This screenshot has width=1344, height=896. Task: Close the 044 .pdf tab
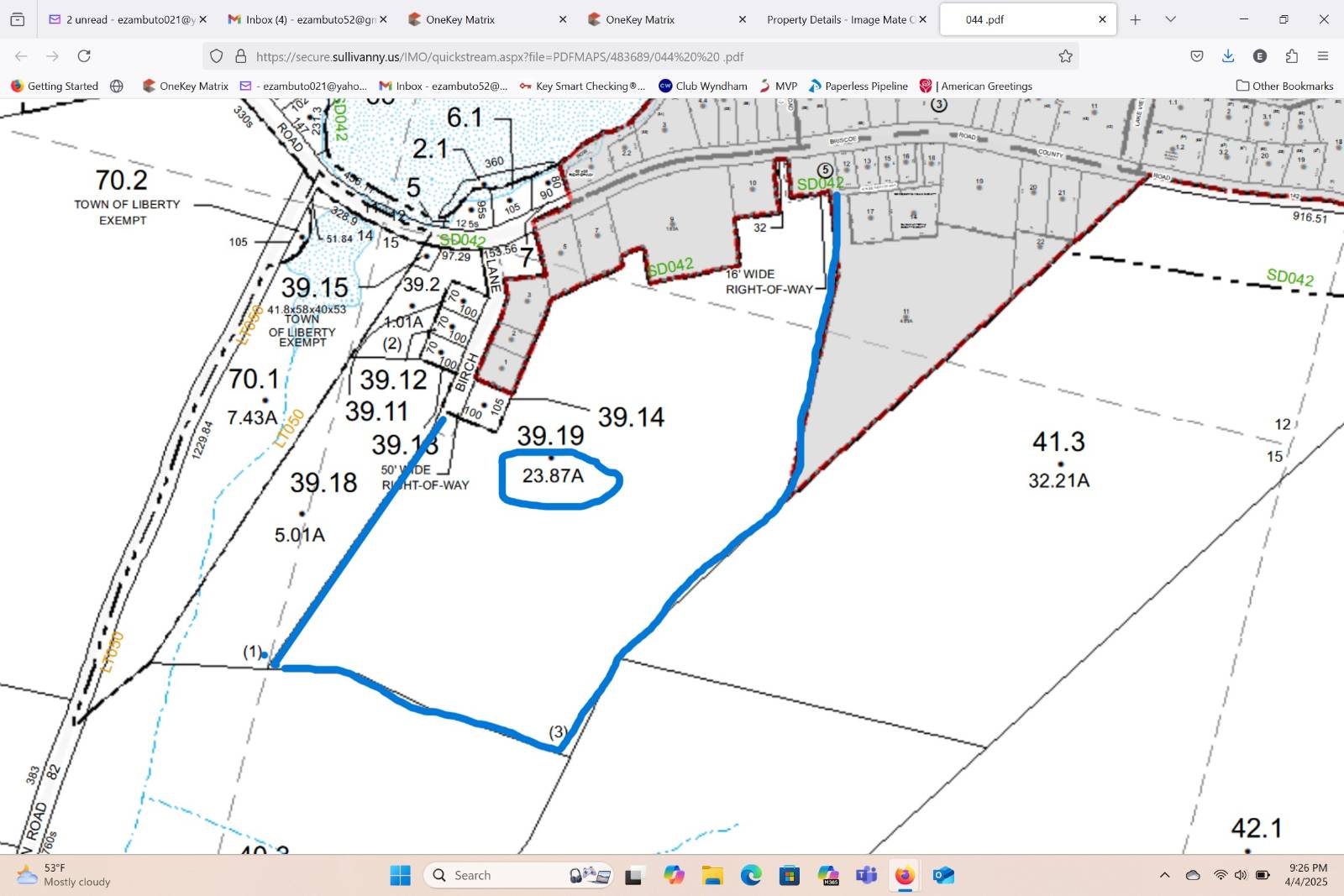pos(1102,19)
